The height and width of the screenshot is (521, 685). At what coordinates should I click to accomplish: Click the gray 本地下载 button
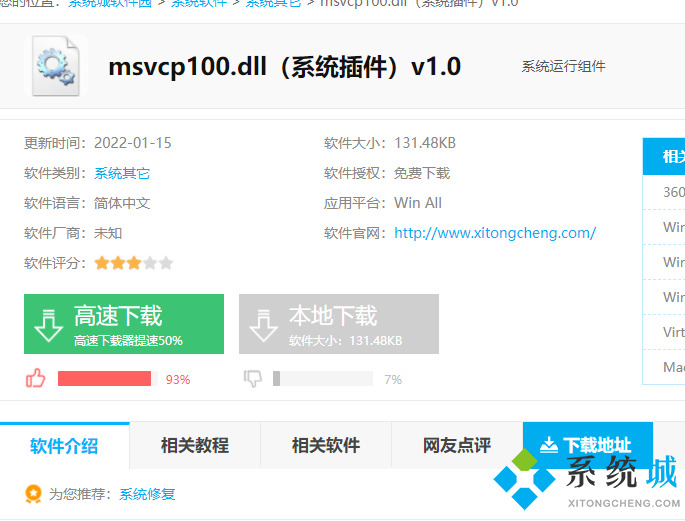tap(339, 324)
